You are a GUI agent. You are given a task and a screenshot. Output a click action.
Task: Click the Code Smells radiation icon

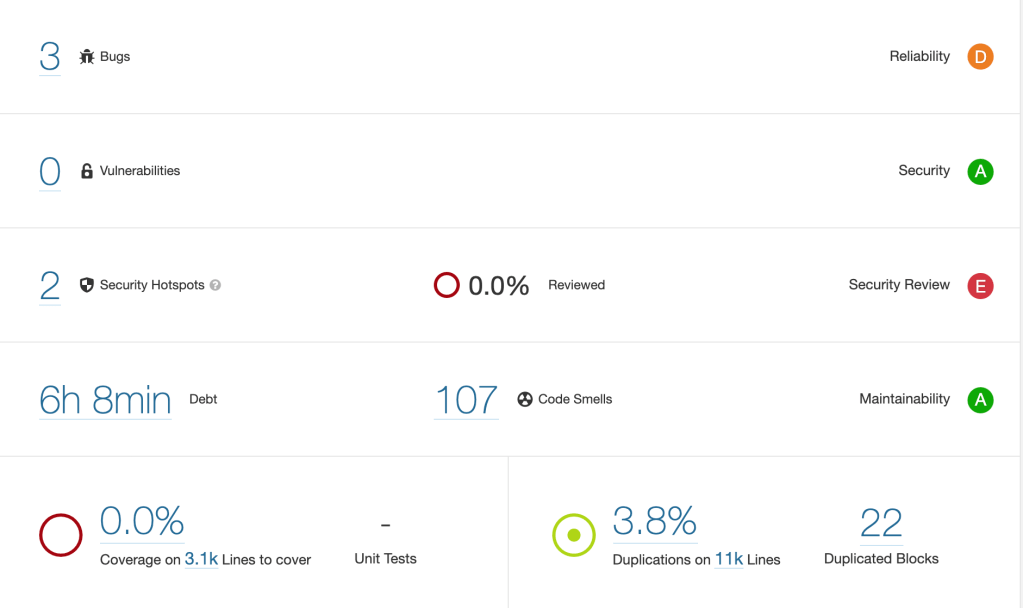point(525,399)
